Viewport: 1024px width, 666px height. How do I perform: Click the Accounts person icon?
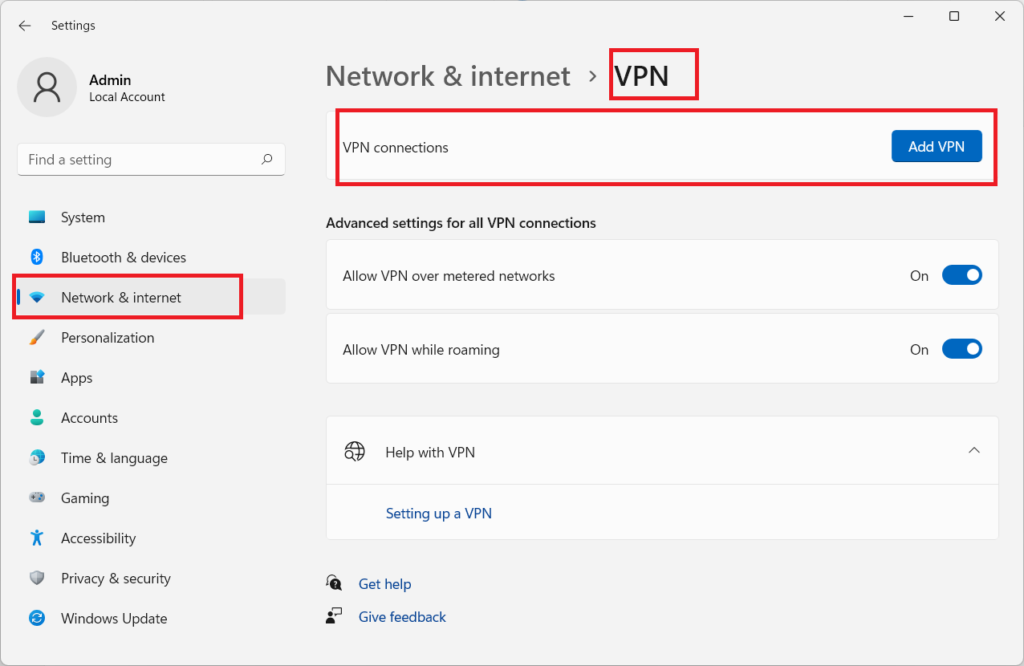[37, 418]
